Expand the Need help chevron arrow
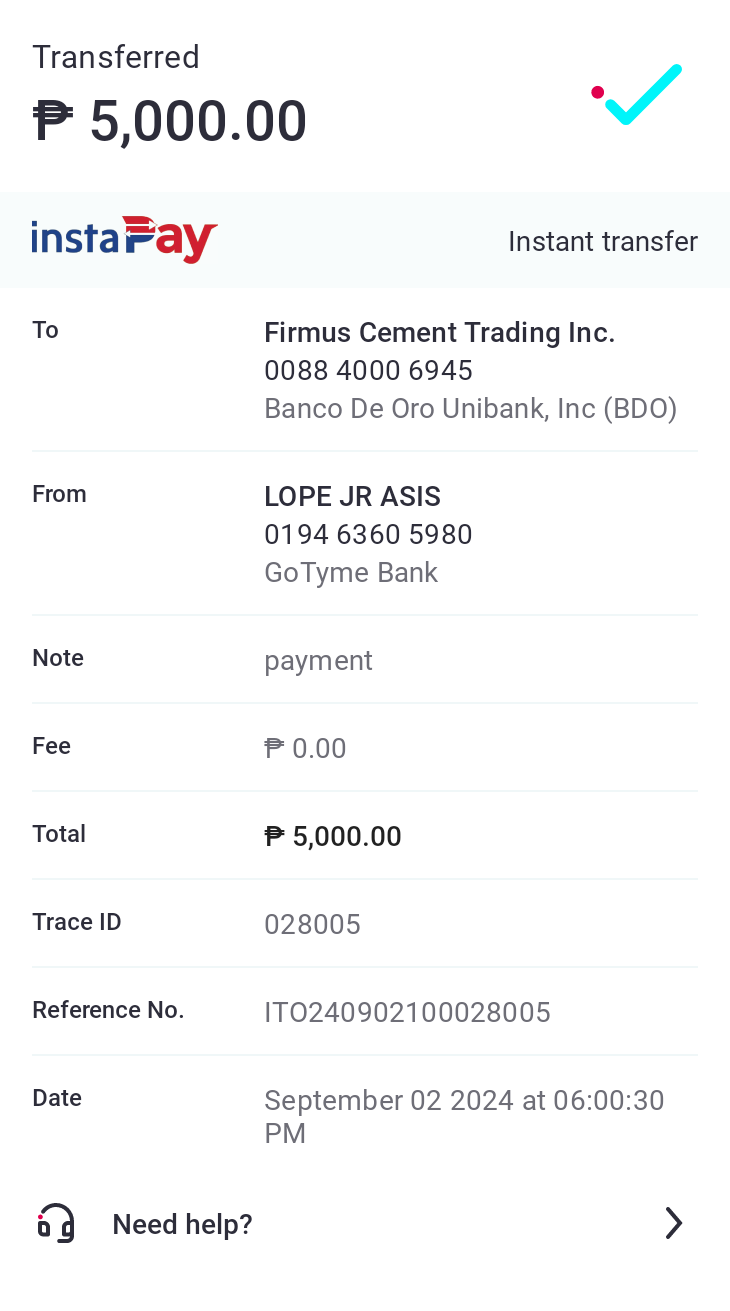The height and width of the screenshot is (1311, 730). click(674, 1223)
